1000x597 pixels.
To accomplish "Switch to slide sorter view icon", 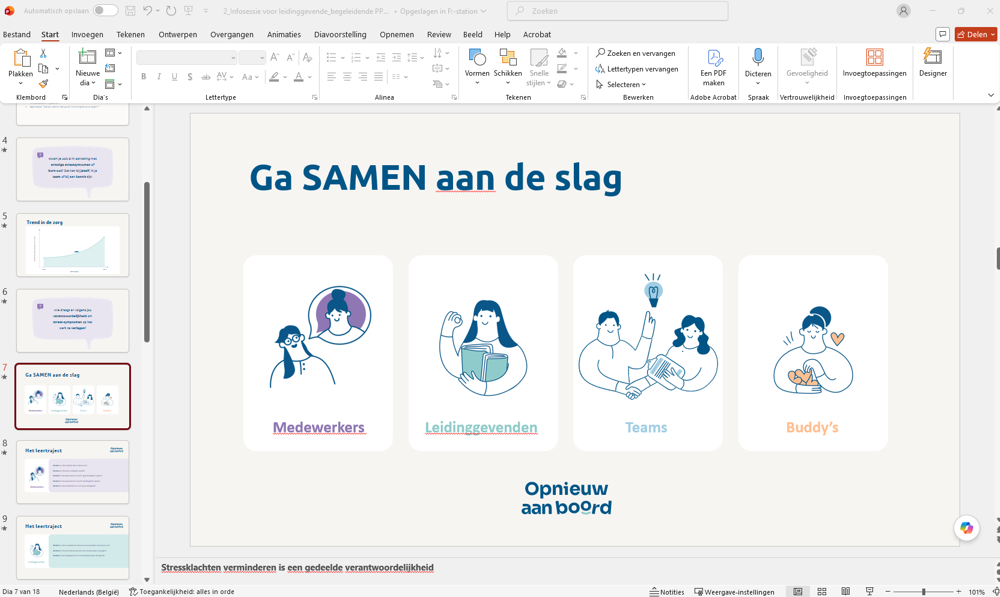I will point(821,592).
